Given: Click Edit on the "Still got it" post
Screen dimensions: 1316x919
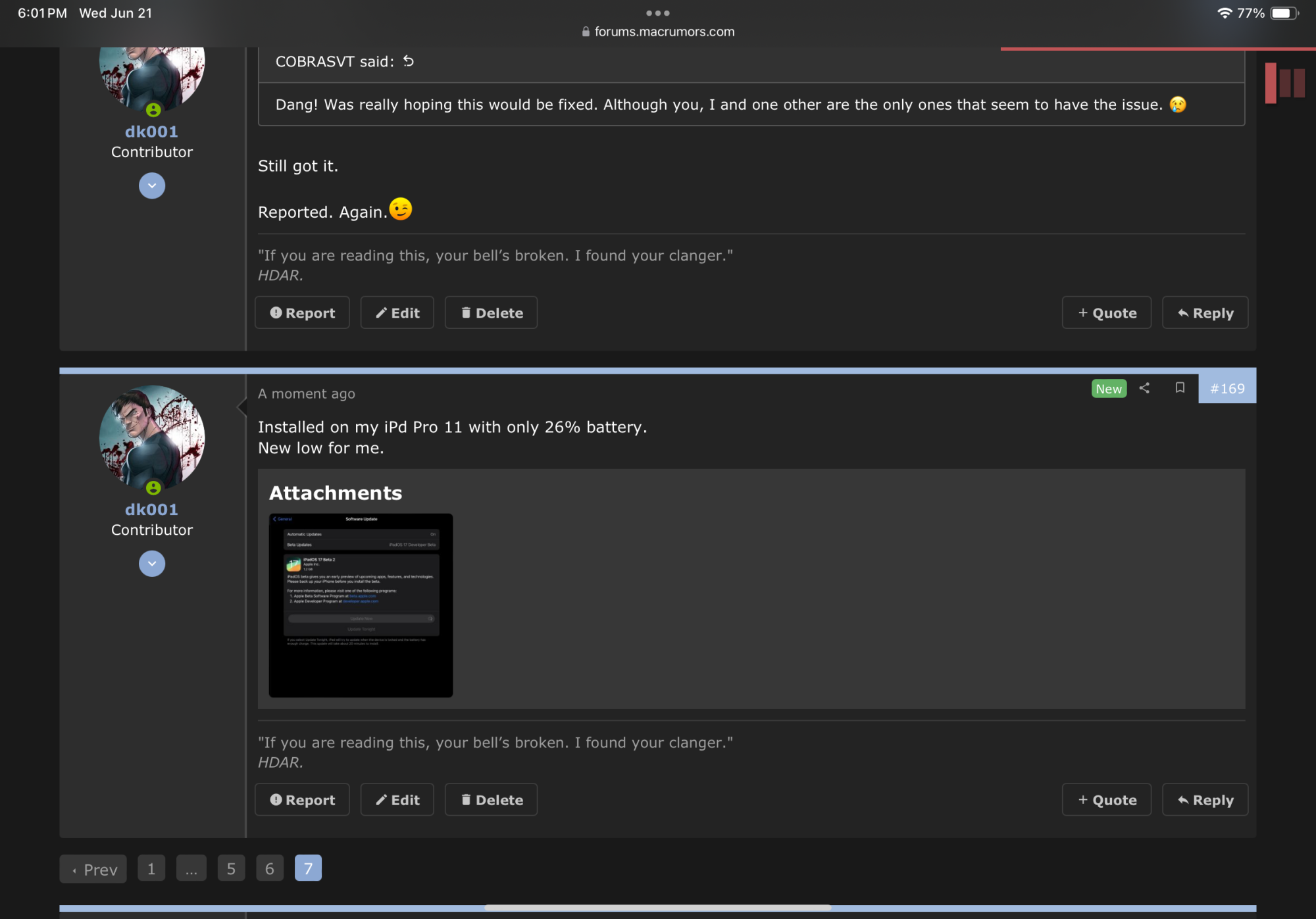Looking at the screenshot, I should point(397,312).
